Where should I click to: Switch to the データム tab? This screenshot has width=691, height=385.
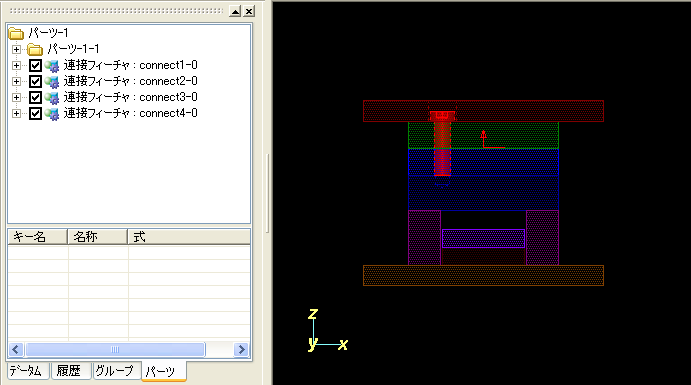26,370
